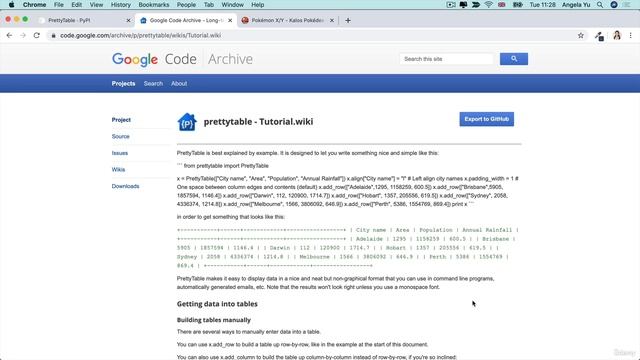This screenshot has height=360, width=640.
Task: Click the browser forward arrow
Action: tap(23, 36)
